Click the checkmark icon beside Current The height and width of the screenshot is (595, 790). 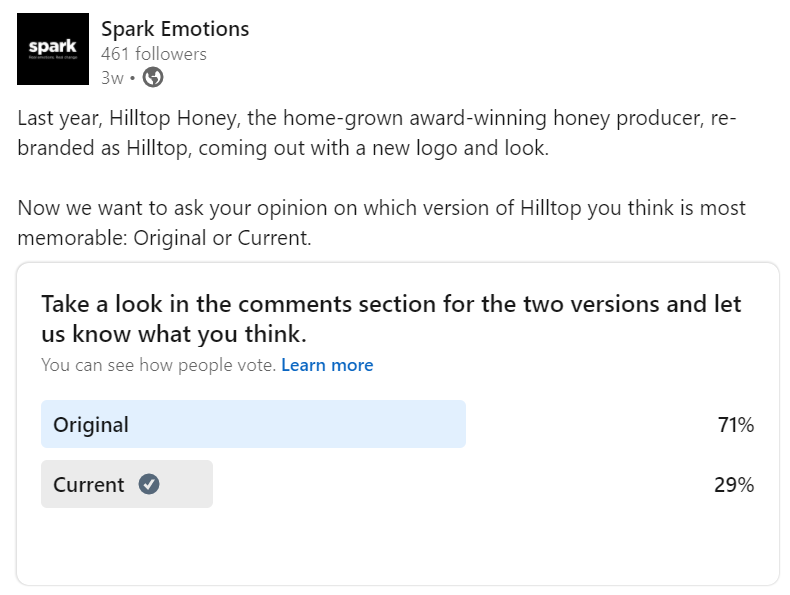point(149,484)
